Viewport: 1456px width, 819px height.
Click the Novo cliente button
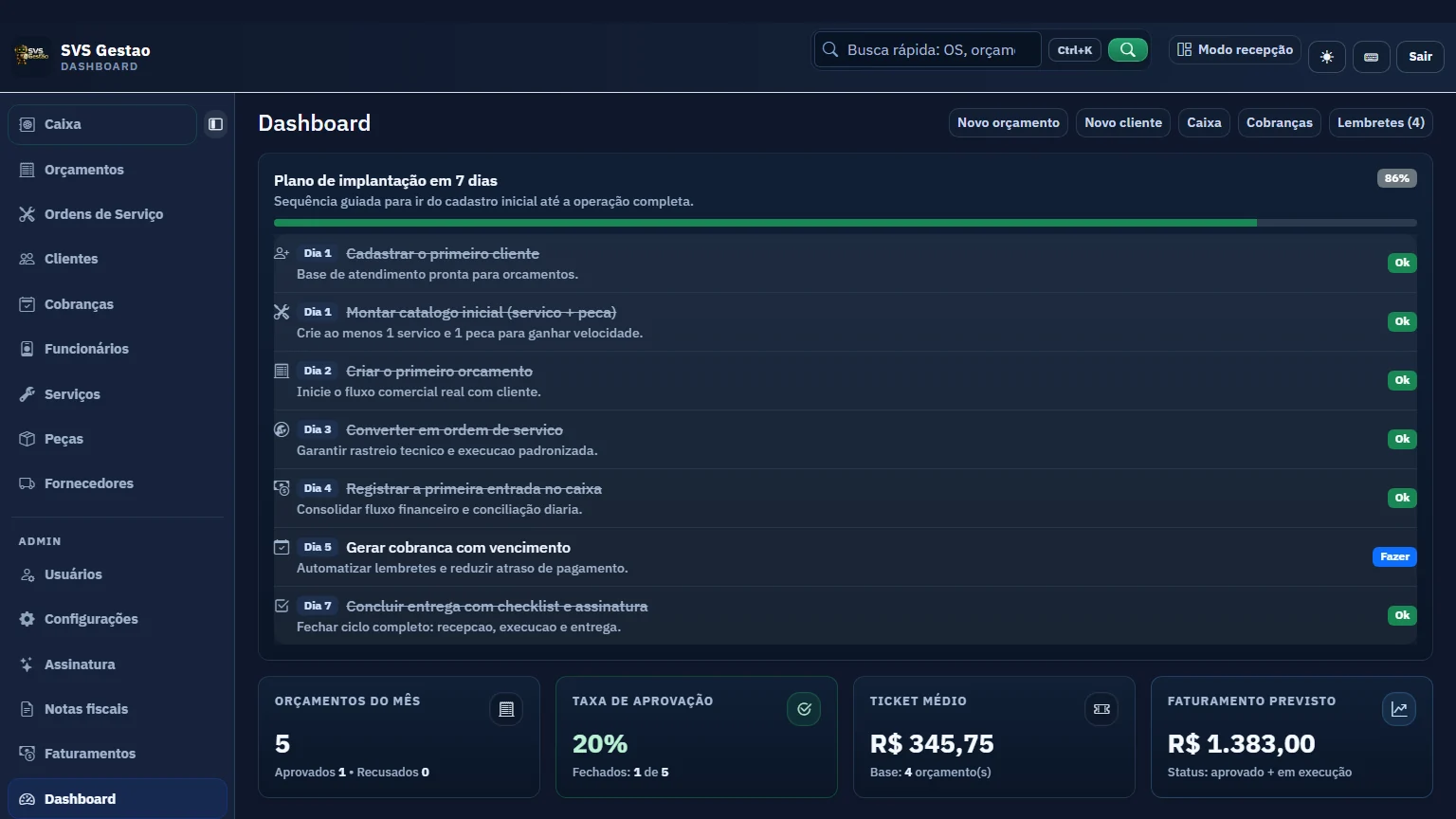(1123, 122)
